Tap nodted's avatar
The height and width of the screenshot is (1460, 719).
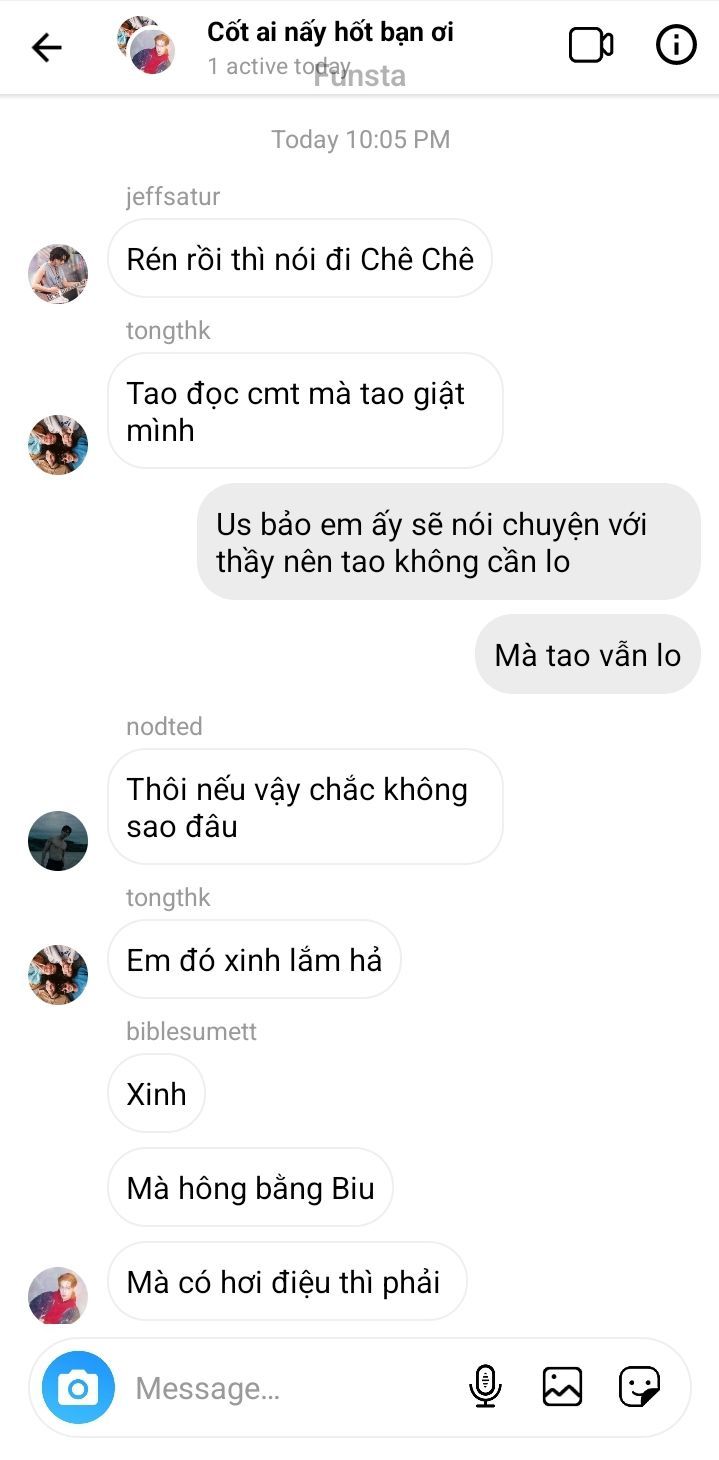pyautogui.click(x=58, y=841)
